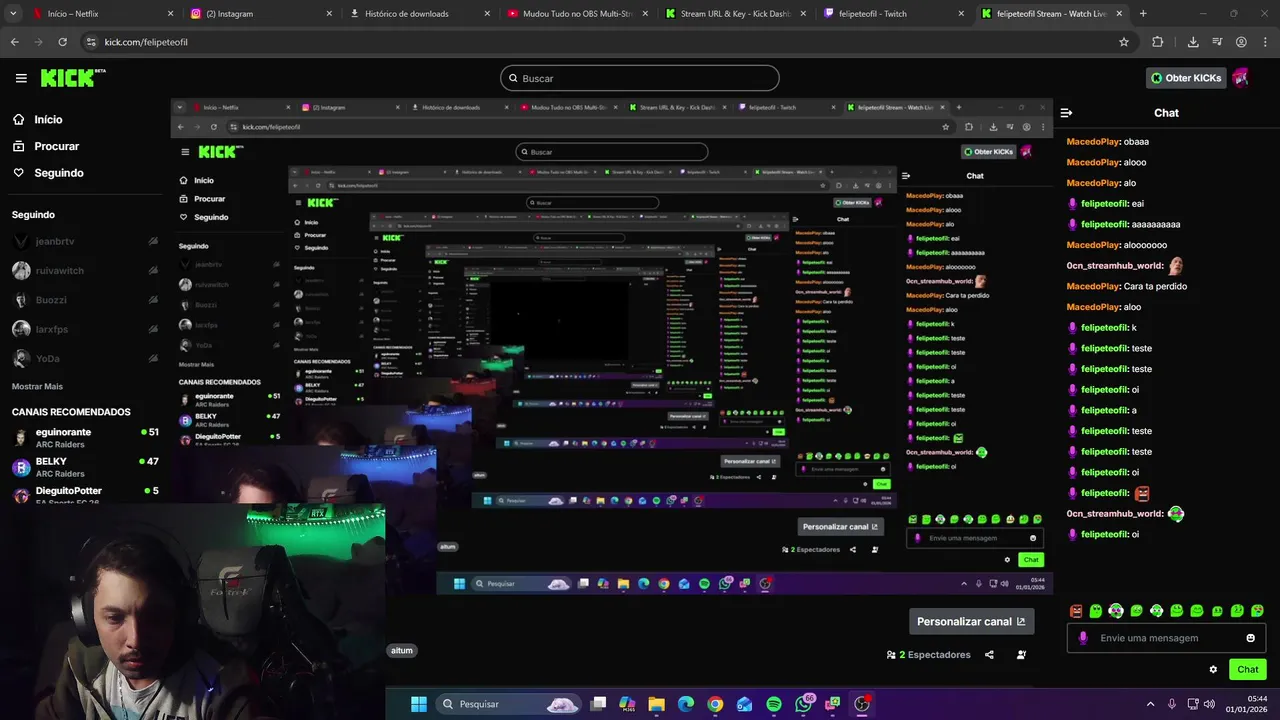Viewport: 1280px width, 720px height.
Task: Click the Obter KICKs button
Action: click(1186, 78)
